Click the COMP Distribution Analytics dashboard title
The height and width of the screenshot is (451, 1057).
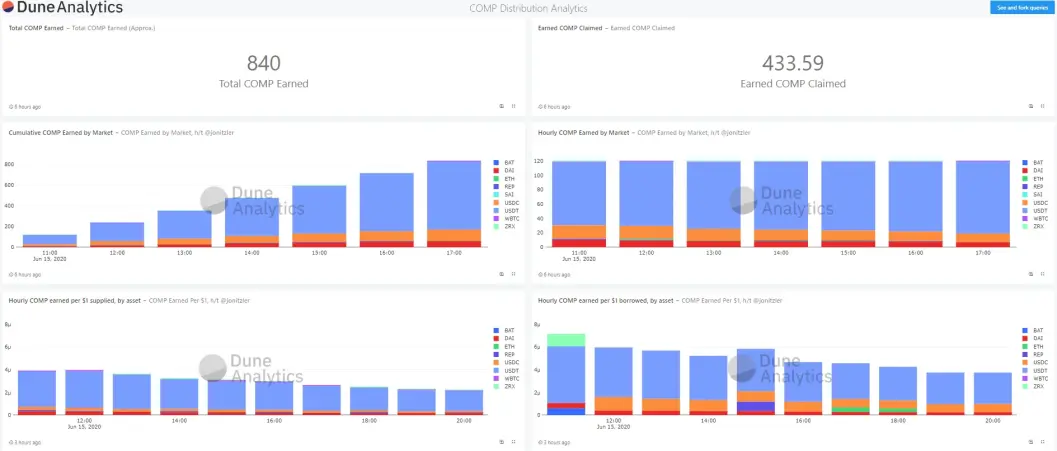(528, 8)
